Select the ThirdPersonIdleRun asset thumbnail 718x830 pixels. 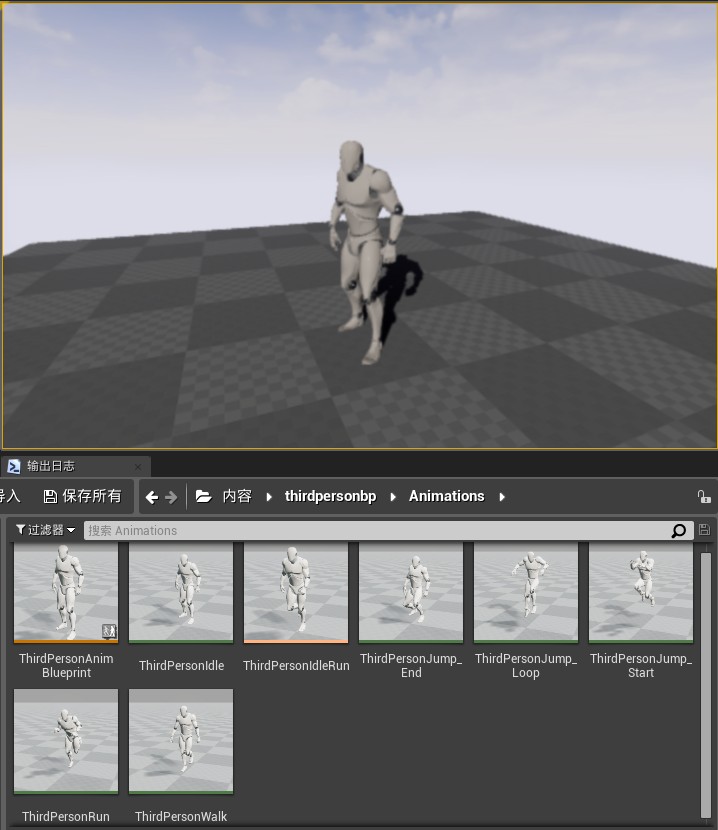click(296, 593)
